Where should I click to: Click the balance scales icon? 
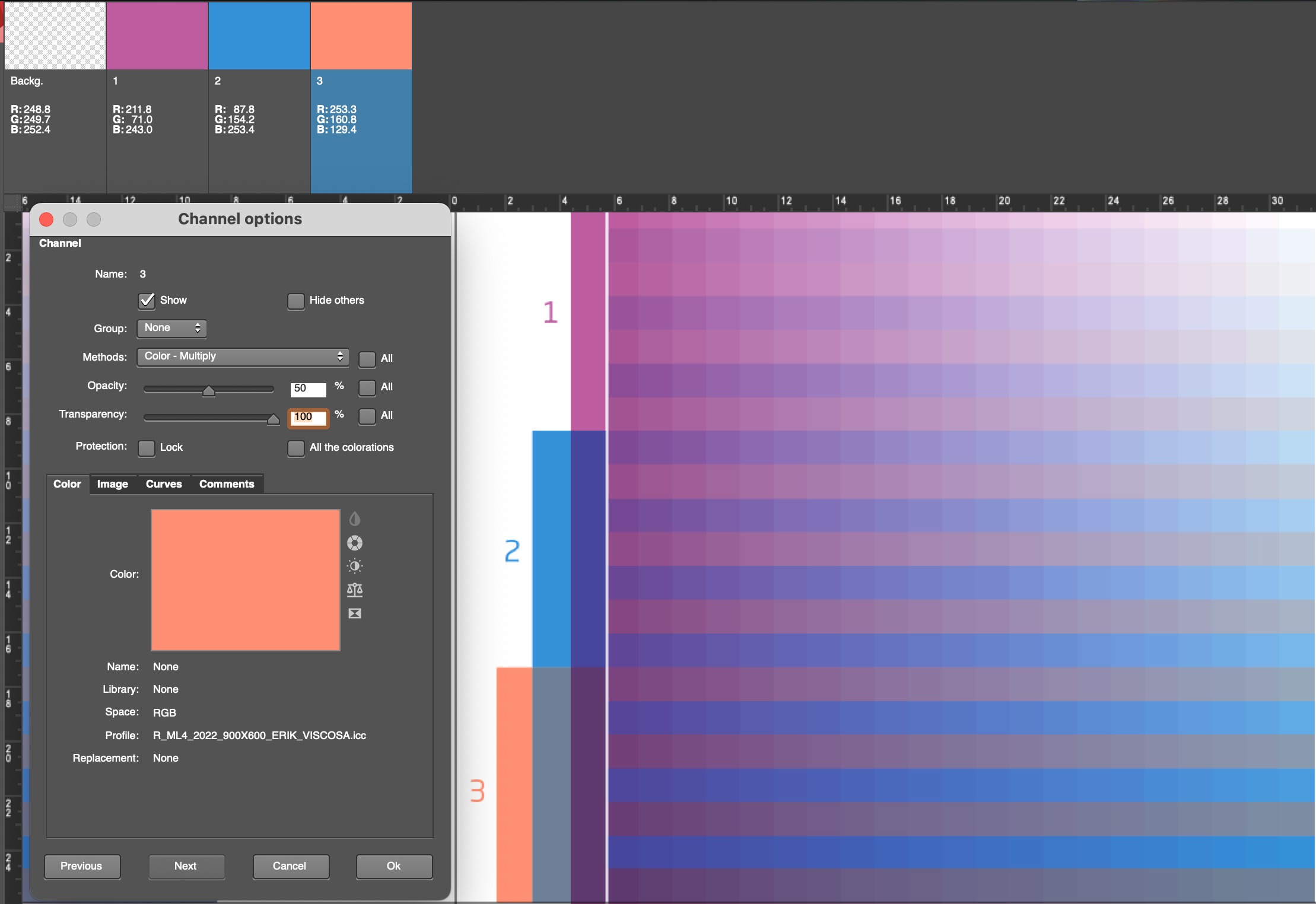354,590
